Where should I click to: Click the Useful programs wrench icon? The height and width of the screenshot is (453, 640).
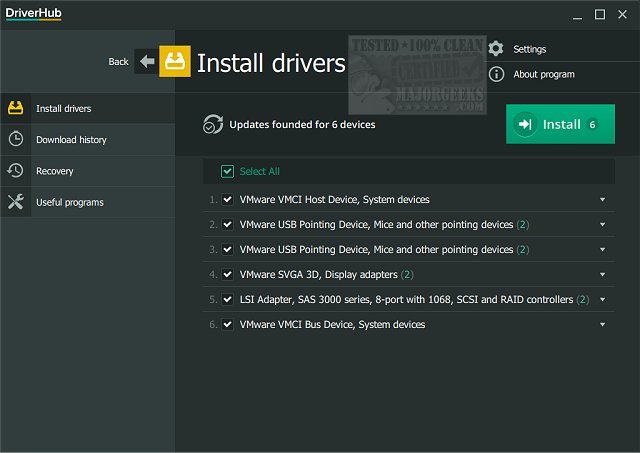pyautogui.click(x=15, y=202)
